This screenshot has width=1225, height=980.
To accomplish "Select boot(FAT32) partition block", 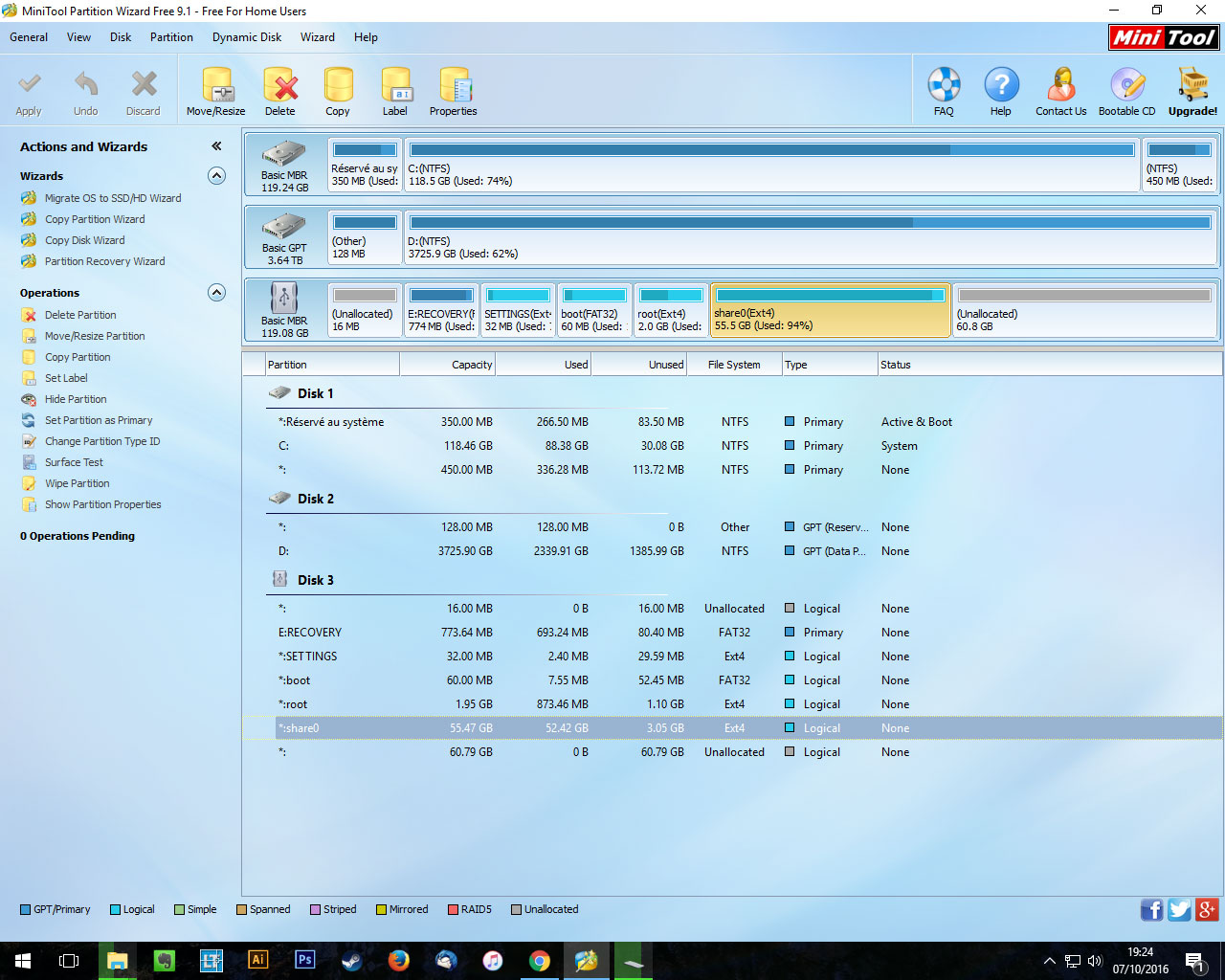I will click(x=594, y=310).
